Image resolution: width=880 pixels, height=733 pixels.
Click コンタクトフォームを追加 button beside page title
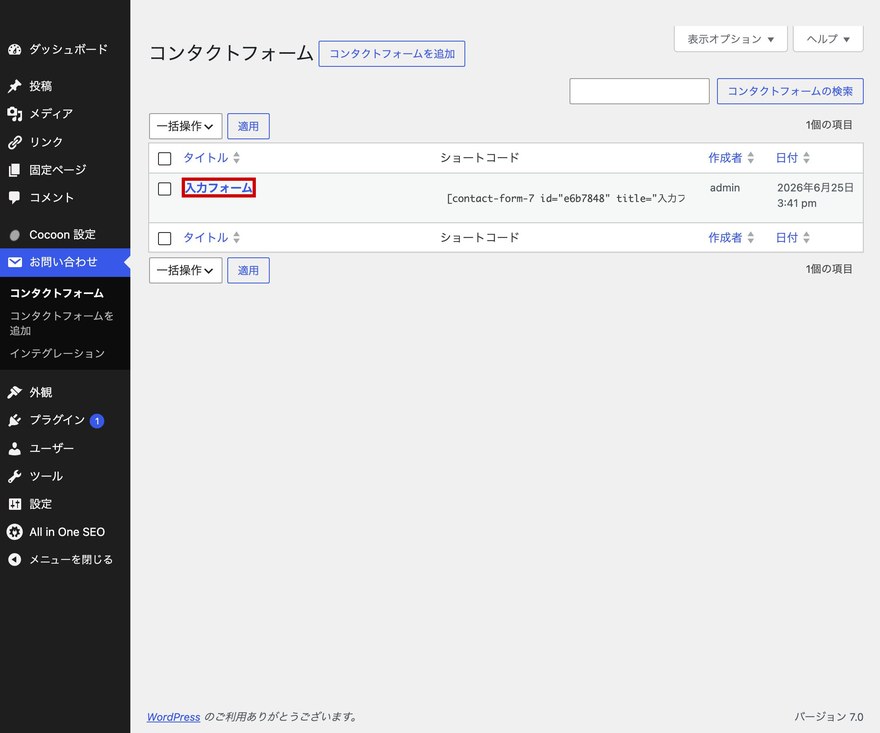[x=392, y=54]
